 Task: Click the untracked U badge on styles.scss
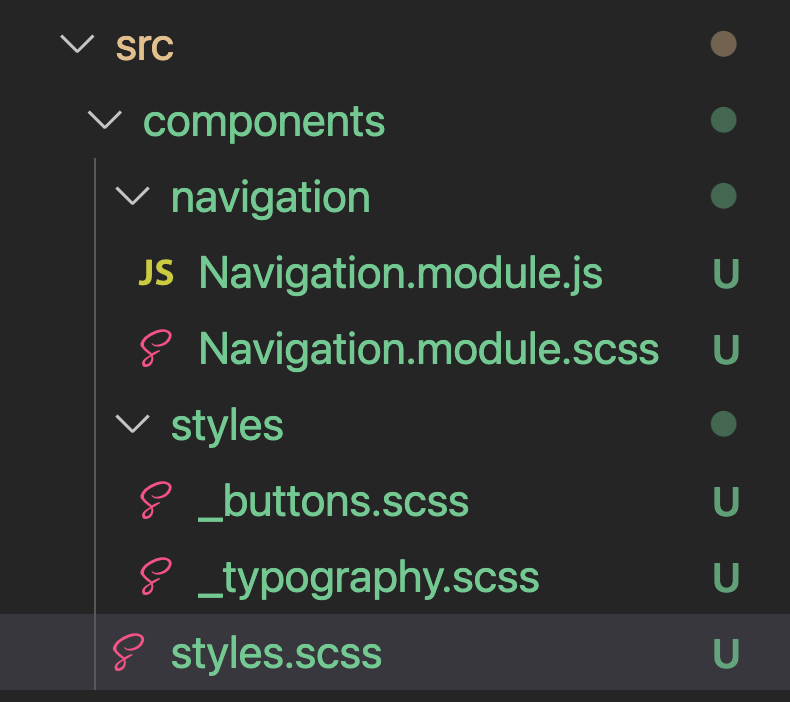[x=725, y=654]
